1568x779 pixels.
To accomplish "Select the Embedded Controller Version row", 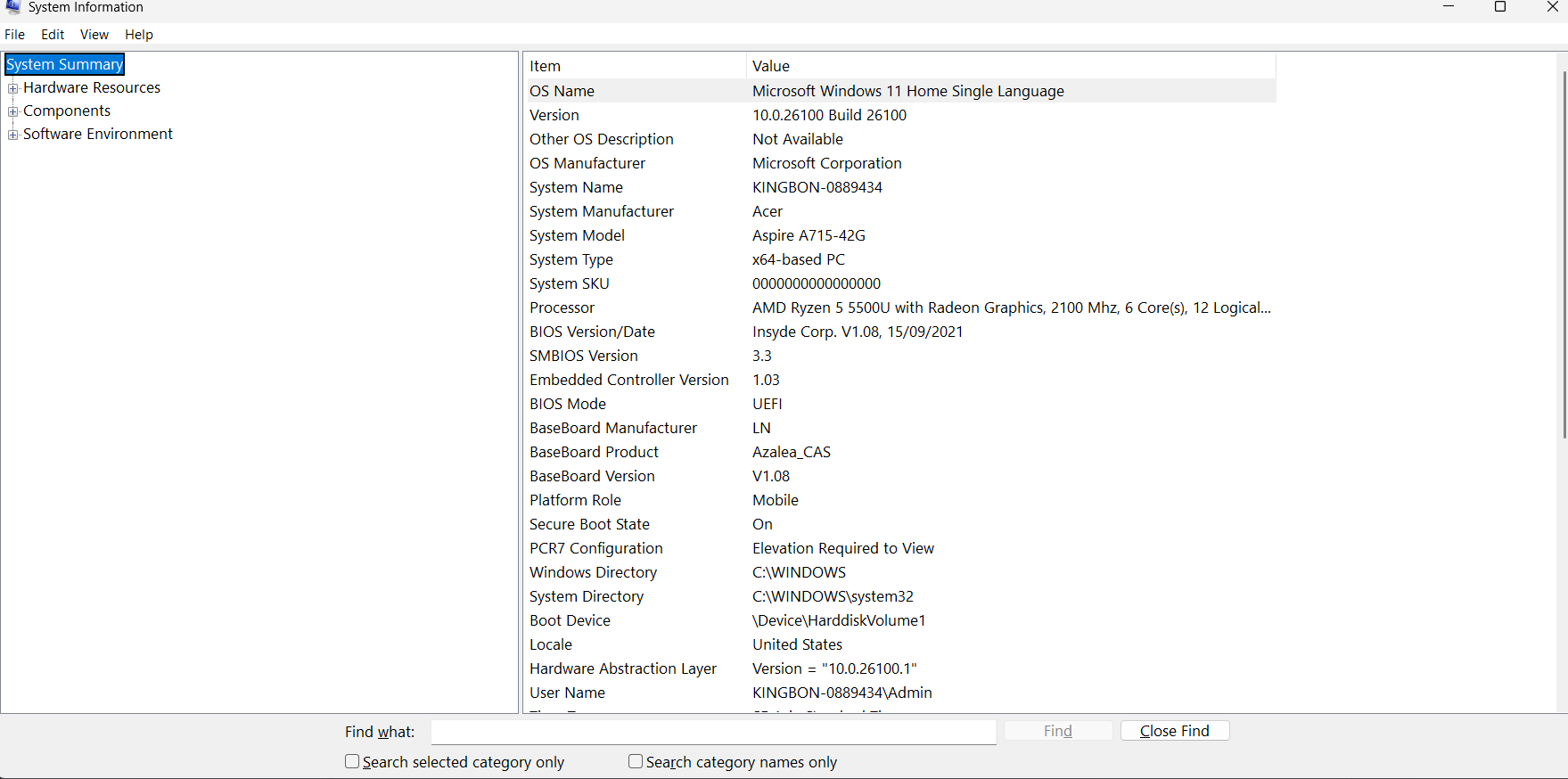I will pos(901,380).
